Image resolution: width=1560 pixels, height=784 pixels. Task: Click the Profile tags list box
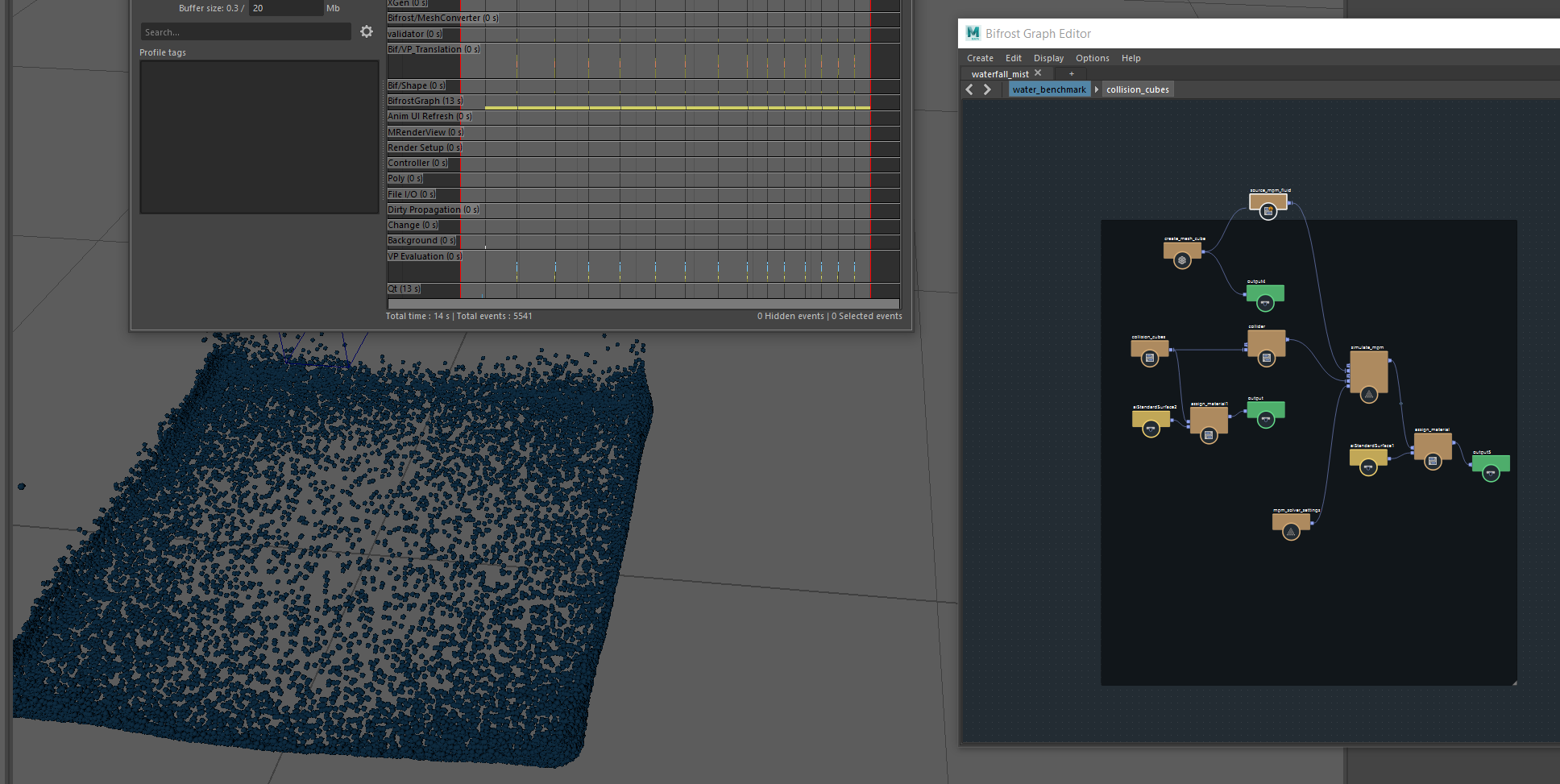point(259,137)
